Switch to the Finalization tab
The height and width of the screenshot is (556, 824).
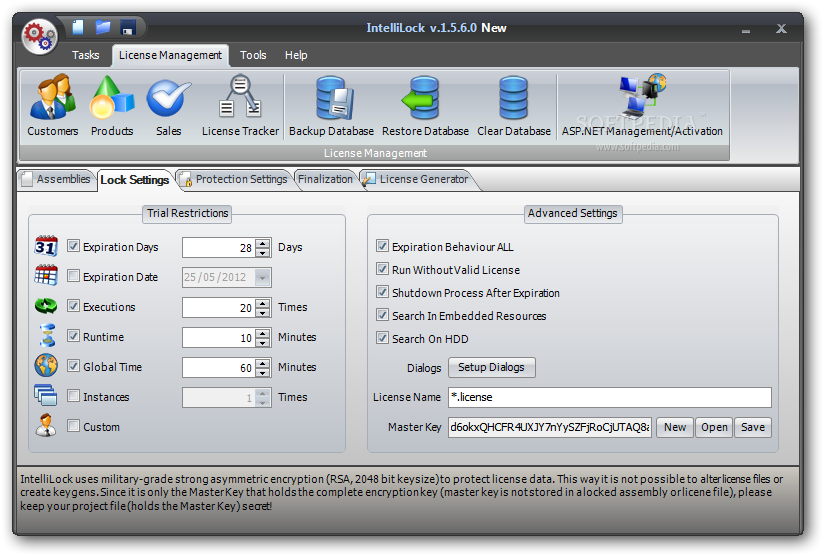click(325, 179)
